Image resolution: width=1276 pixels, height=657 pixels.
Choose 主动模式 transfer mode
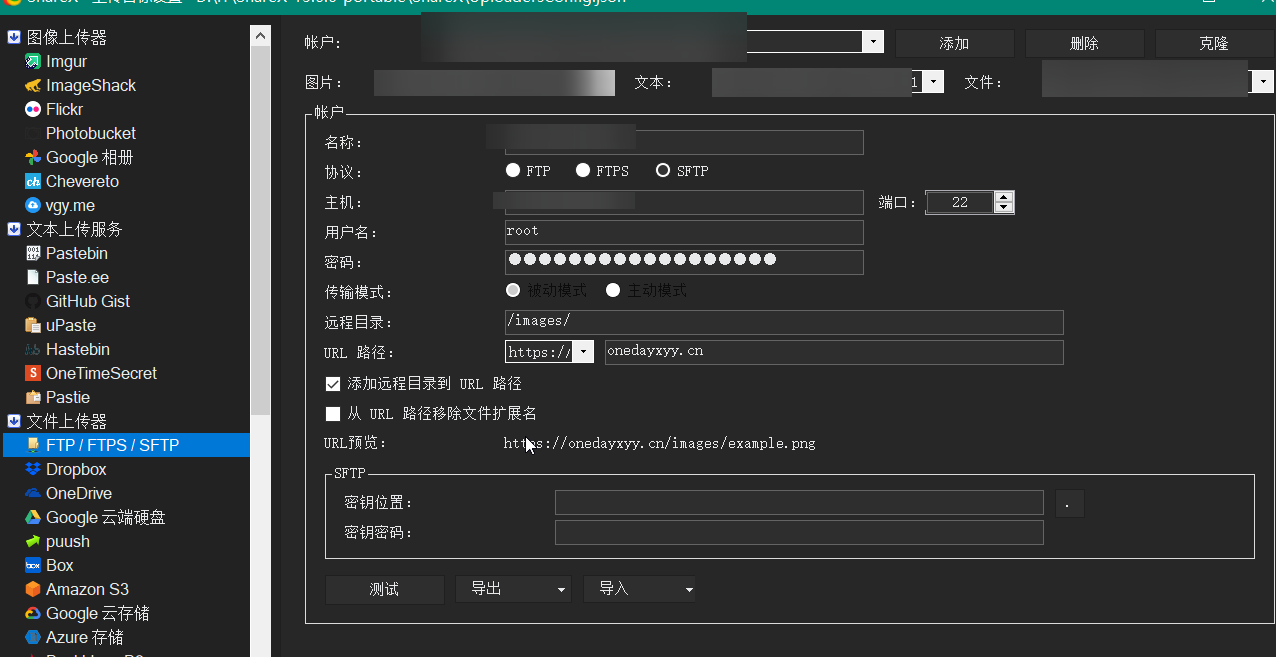pyautogui.click(x=613, y=291)
